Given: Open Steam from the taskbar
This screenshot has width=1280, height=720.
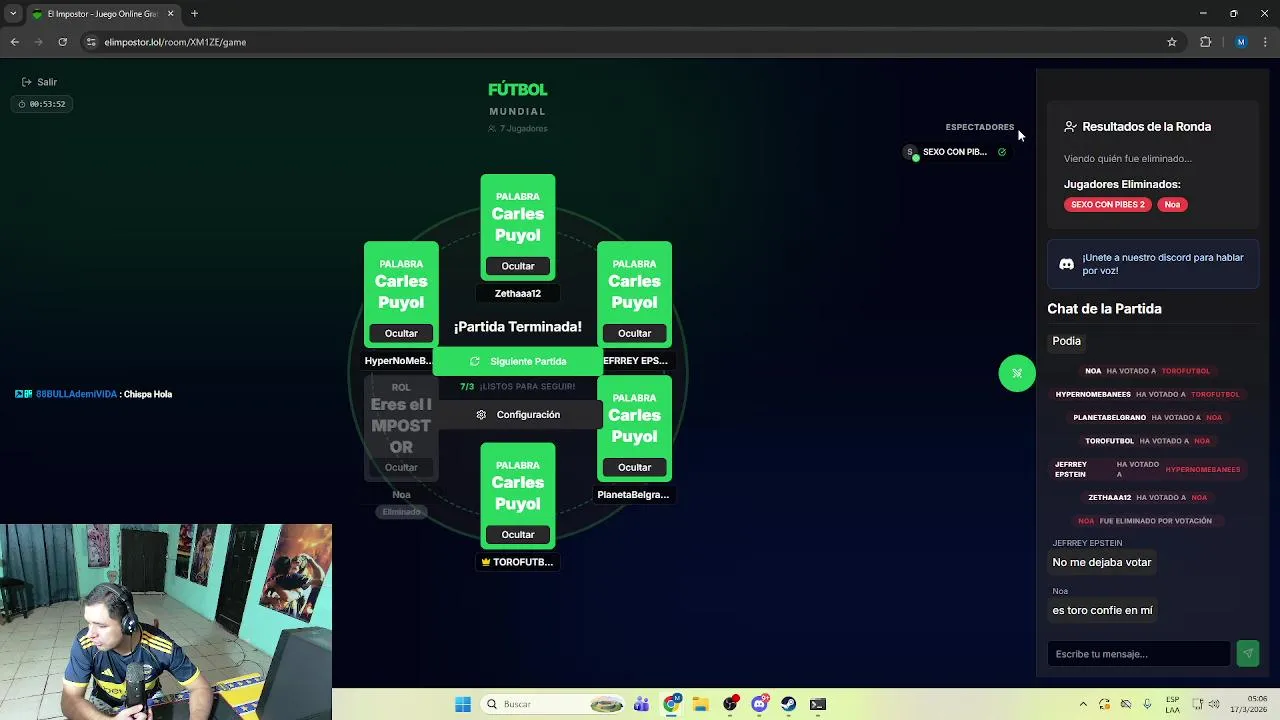Looking at the screenshot, I should click(788, 704).
